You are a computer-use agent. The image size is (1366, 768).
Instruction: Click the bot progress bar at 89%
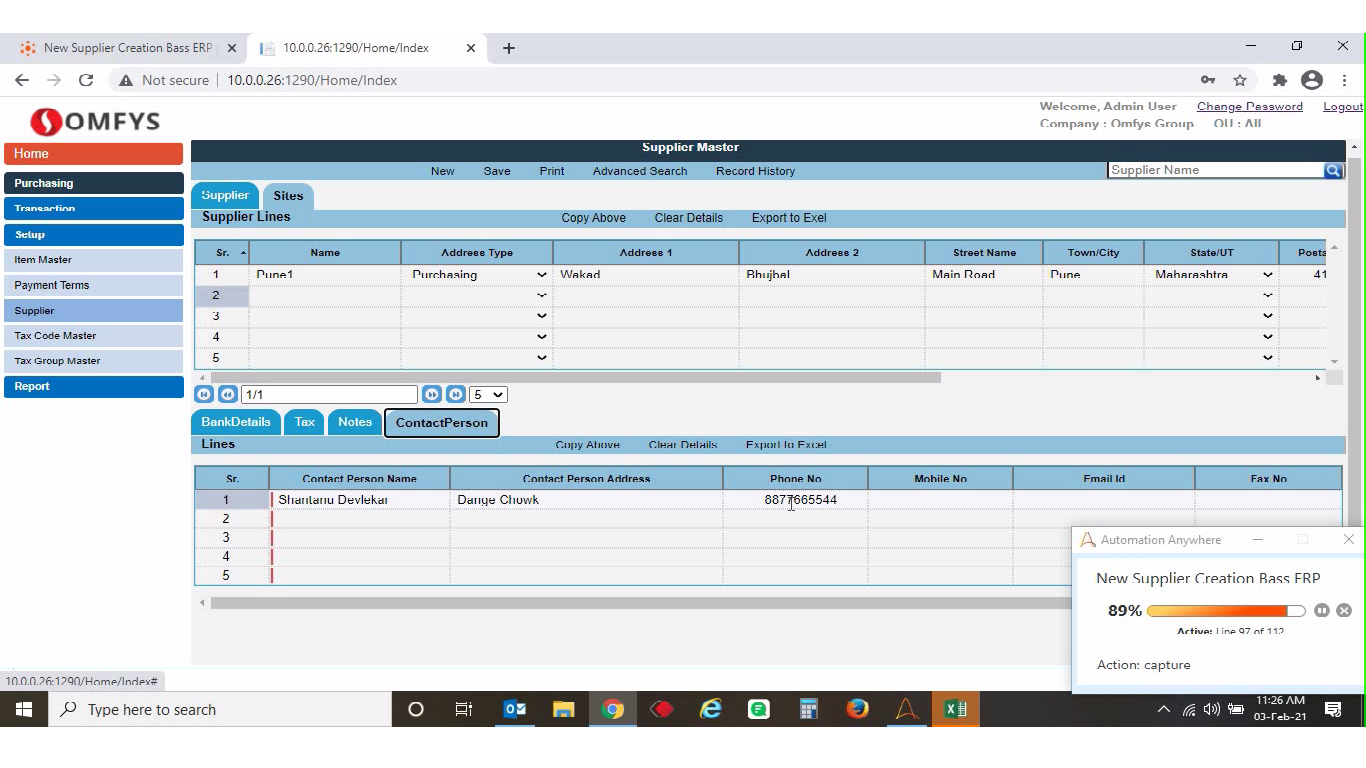[x=1225, y=611]
